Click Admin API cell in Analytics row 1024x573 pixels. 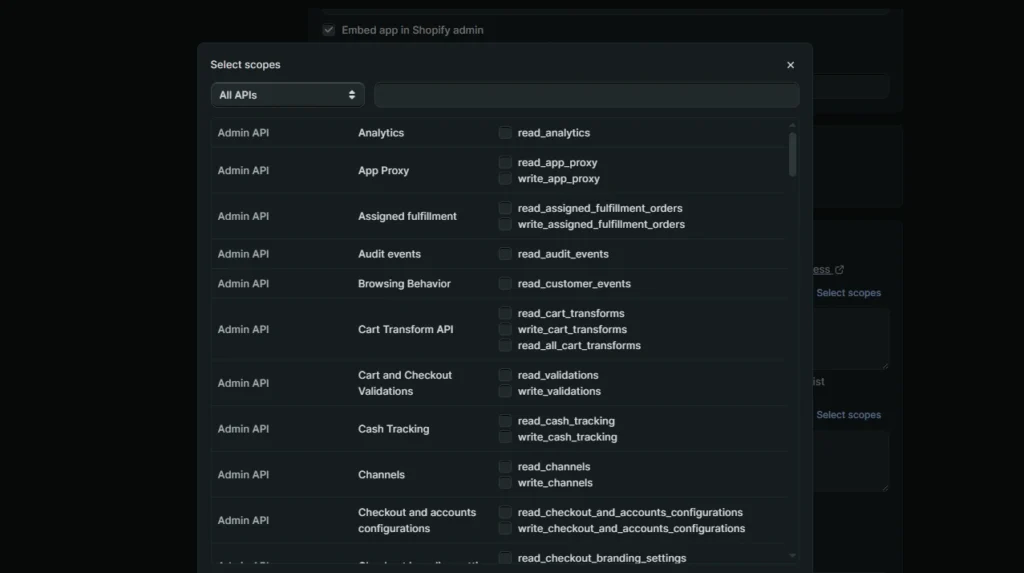(243, 133)
